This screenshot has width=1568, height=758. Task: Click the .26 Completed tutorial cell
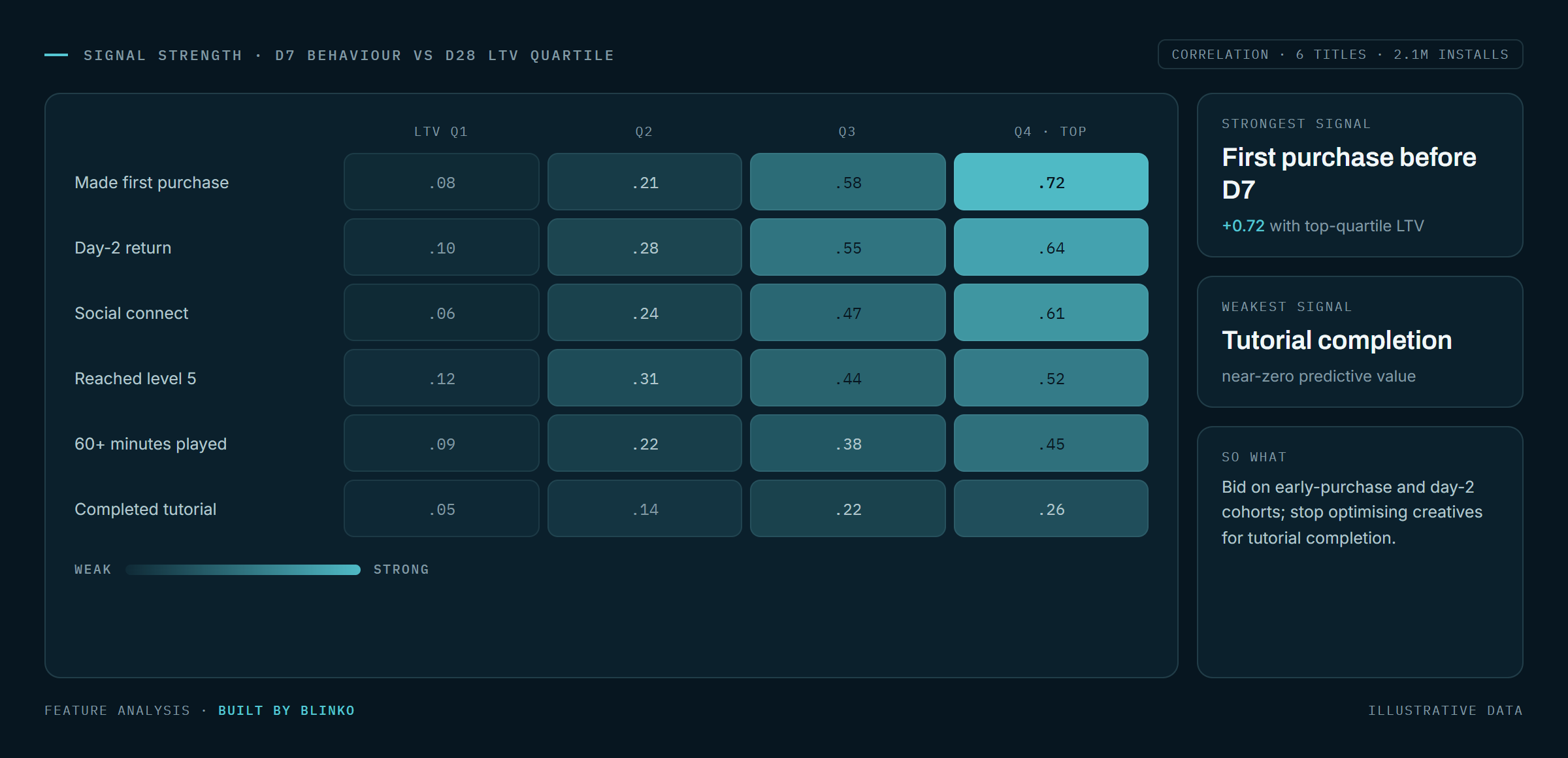pyautogui.click(x=1051, y=508)
